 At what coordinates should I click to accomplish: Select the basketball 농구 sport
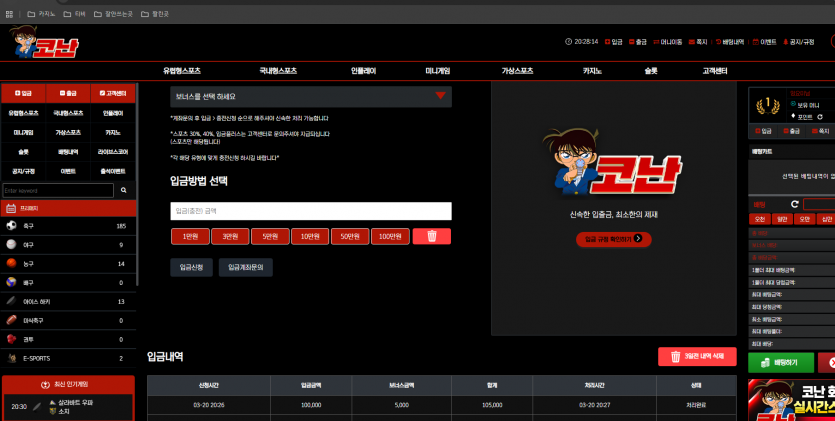(68, 264)
